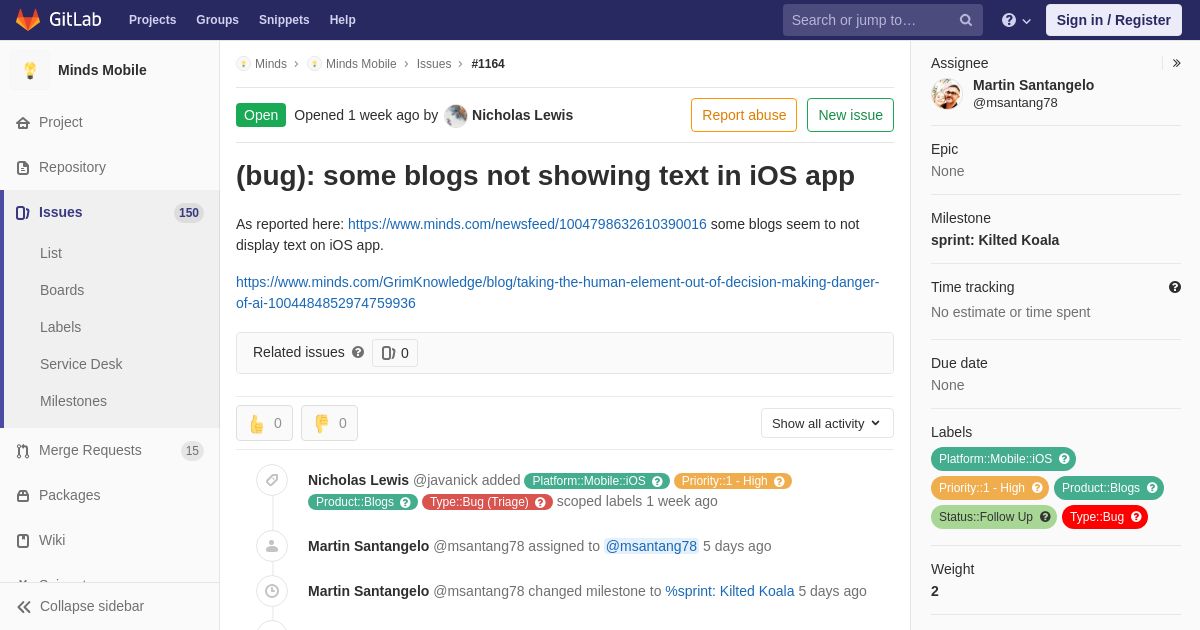The image size is (1200, 630).
Task: Click the Issues icon in sidebar
Action: 23,213
